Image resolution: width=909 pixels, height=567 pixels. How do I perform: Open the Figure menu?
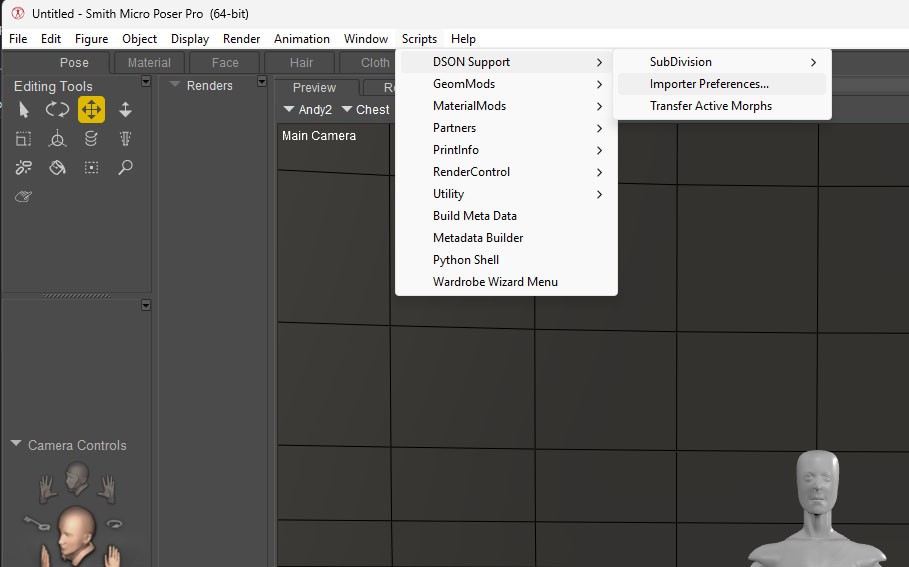[92, 39]
